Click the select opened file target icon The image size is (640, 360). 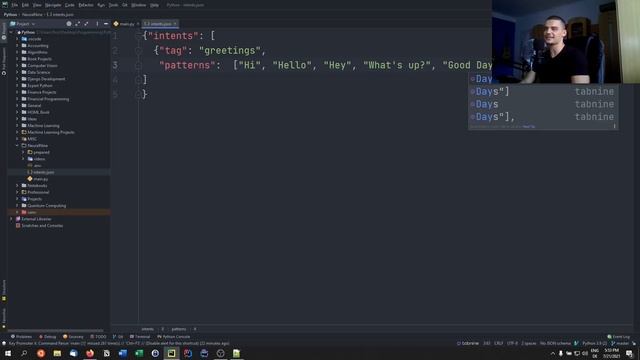point(69,24)
